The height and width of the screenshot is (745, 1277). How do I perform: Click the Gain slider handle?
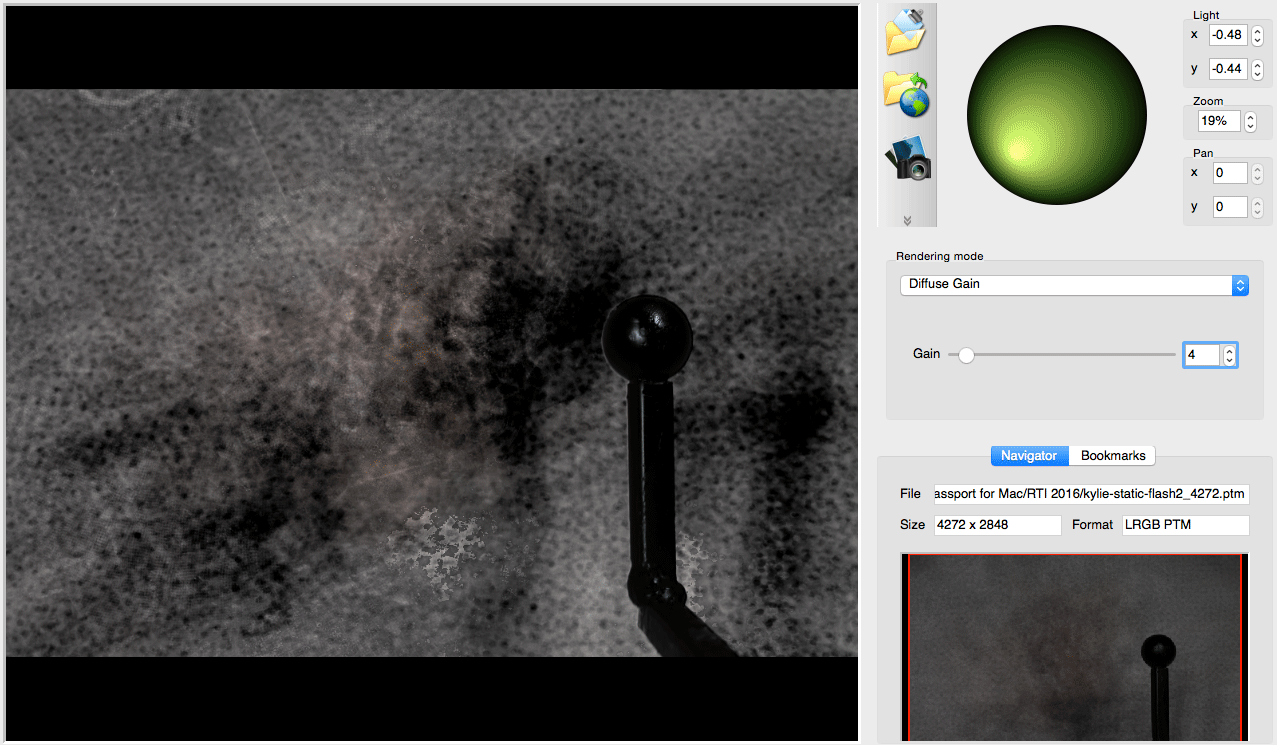point(966,355)
